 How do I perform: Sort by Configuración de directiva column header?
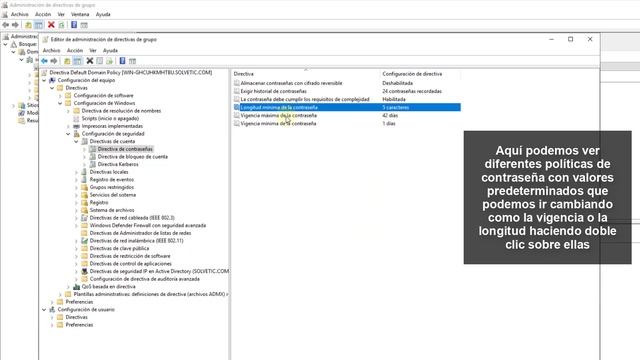[x=420, y=74]
